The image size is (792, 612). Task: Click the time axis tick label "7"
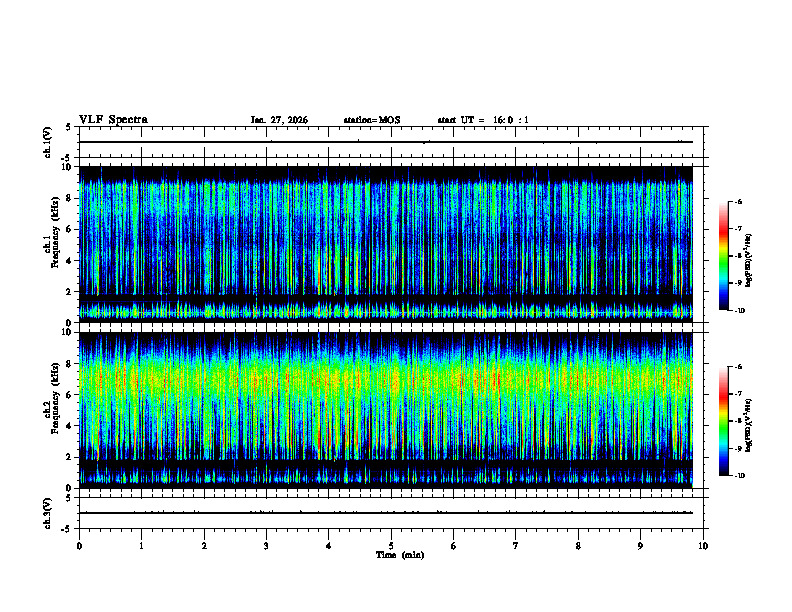516,546
